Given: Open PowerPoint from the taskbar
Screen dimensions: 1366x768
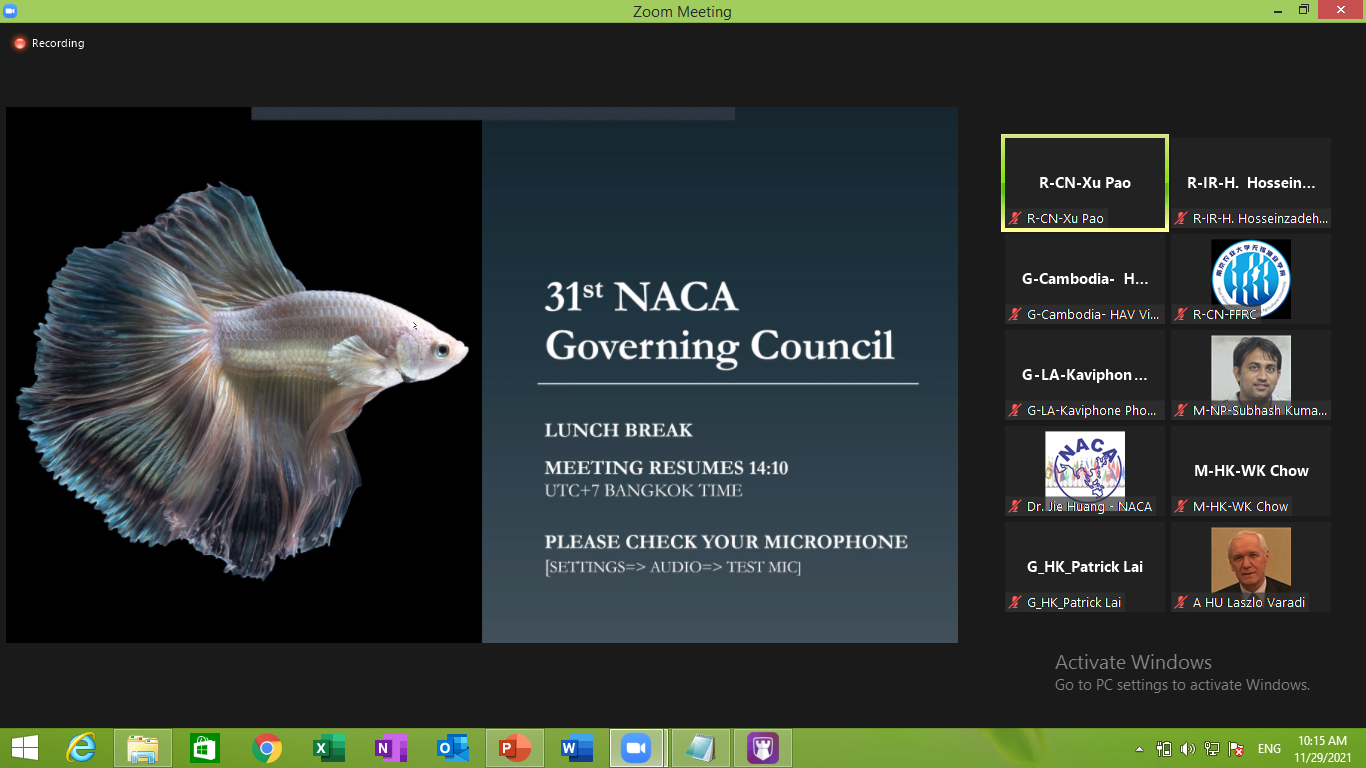Looking at the screenshot, I should (x=515, y=748).
